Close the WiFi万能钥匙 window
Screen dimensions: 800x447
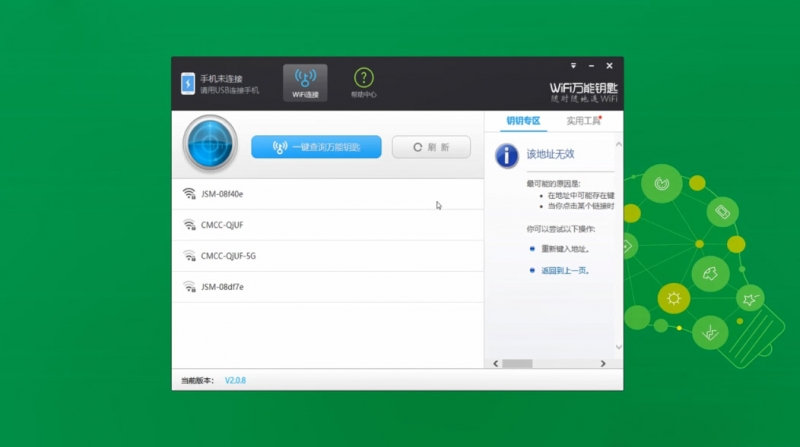tap(609, 66)
